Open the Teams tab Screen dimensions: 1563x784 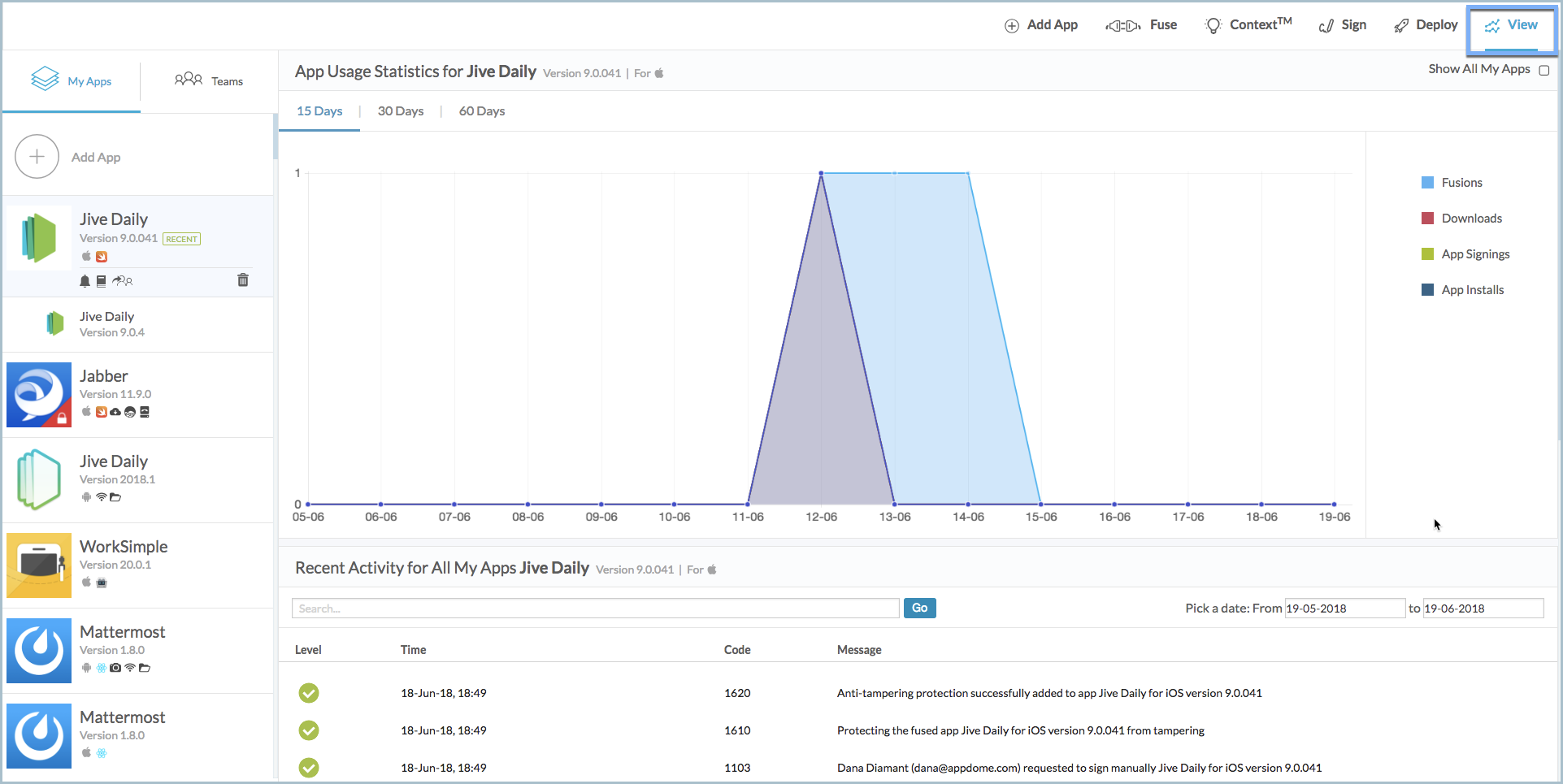209,81
